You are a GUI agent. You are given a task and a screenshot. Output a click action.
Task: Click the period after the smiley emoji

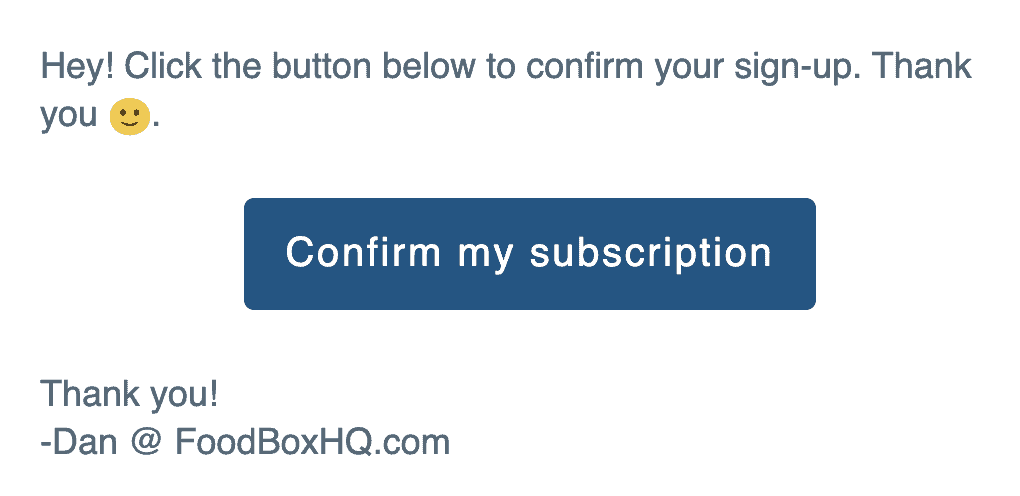tap(156, 126)
